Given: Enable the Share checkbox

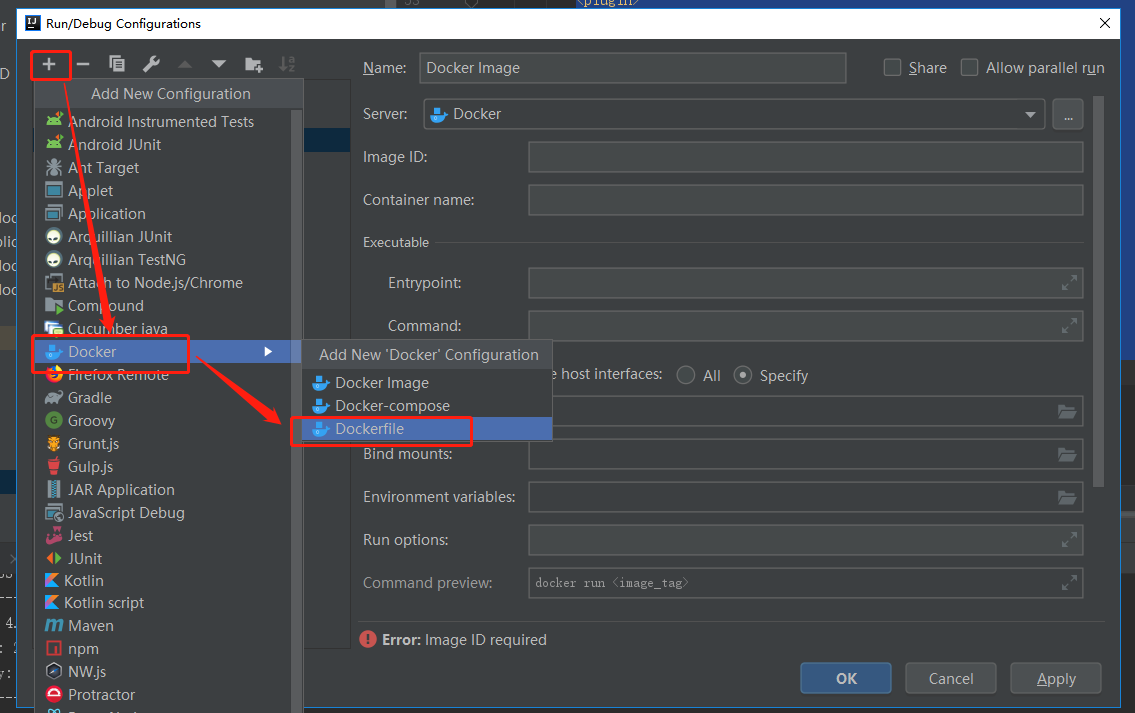Looking at the screenshot, I should pos(893,67).
